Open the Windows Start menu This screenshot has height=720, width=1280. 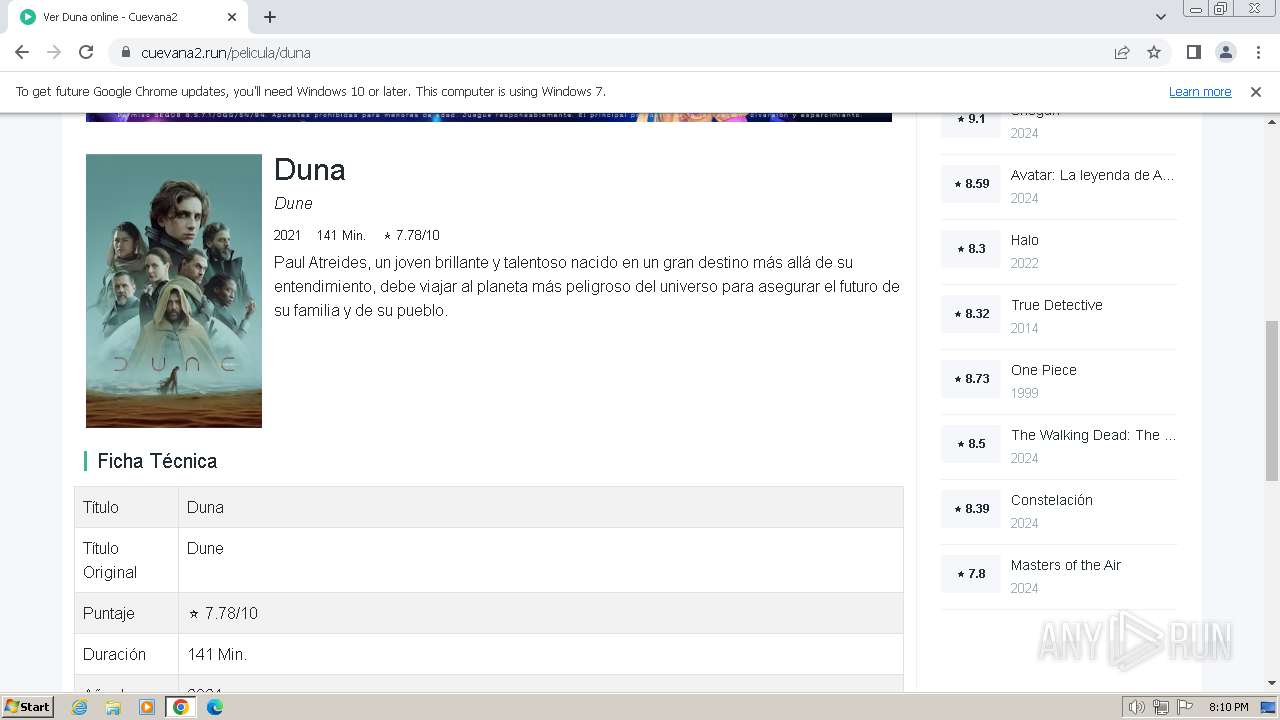click(x=28, y=707)
